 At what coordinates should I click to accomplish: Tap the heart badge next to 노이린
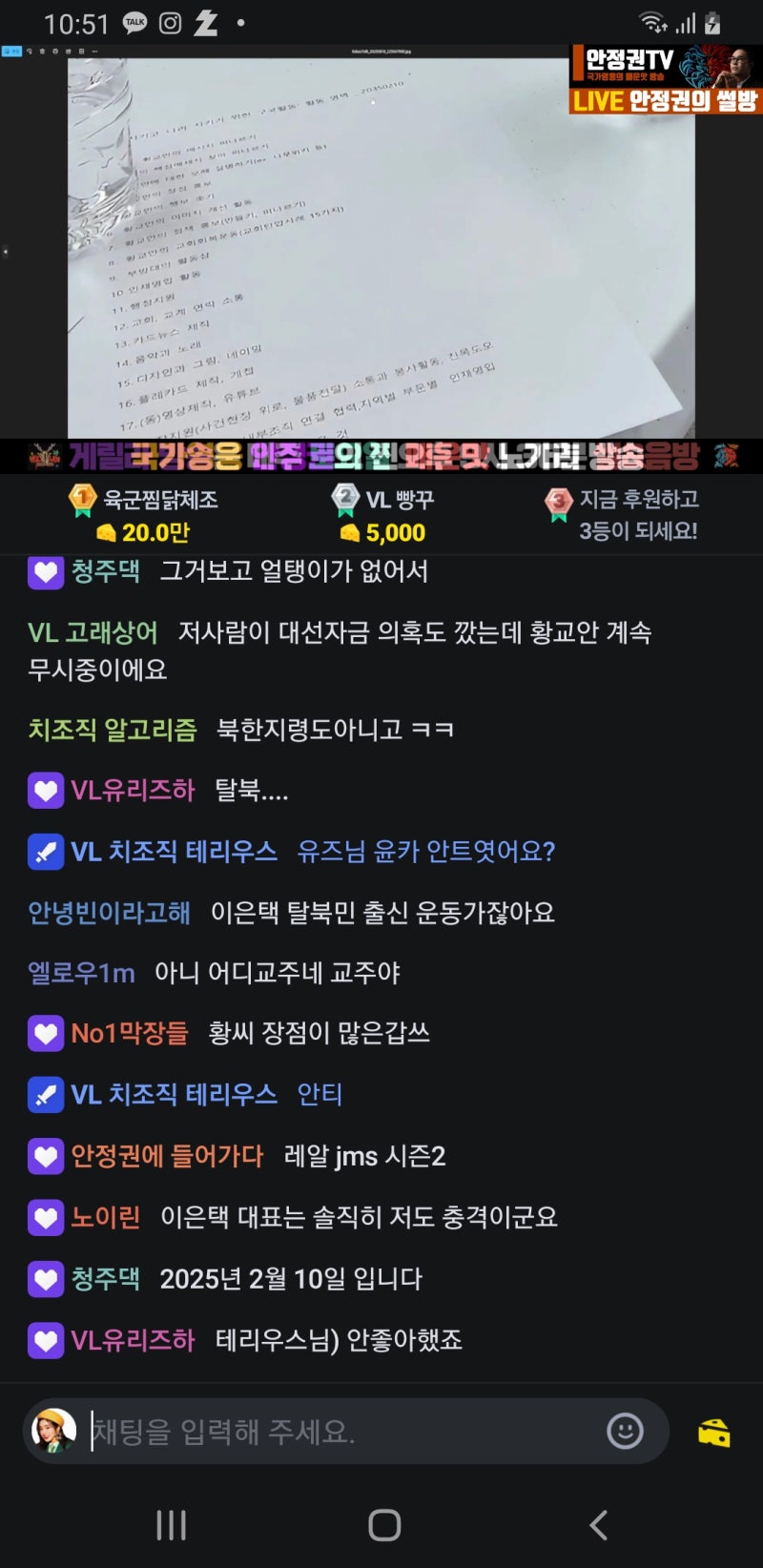pyautogui.click(x=46, y=1218)
